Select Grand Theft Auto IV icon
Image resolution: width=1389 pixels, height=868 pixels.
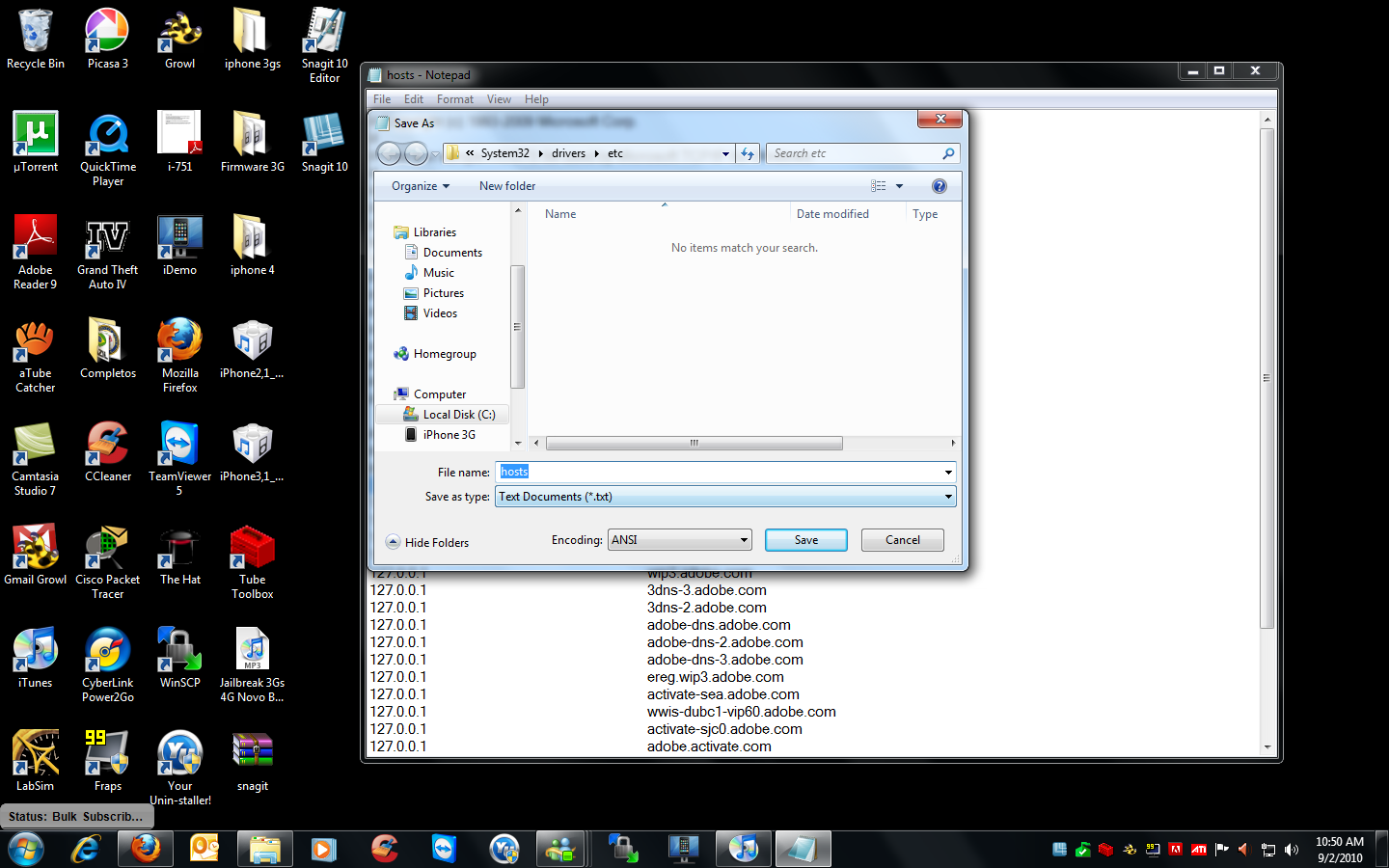107,252
